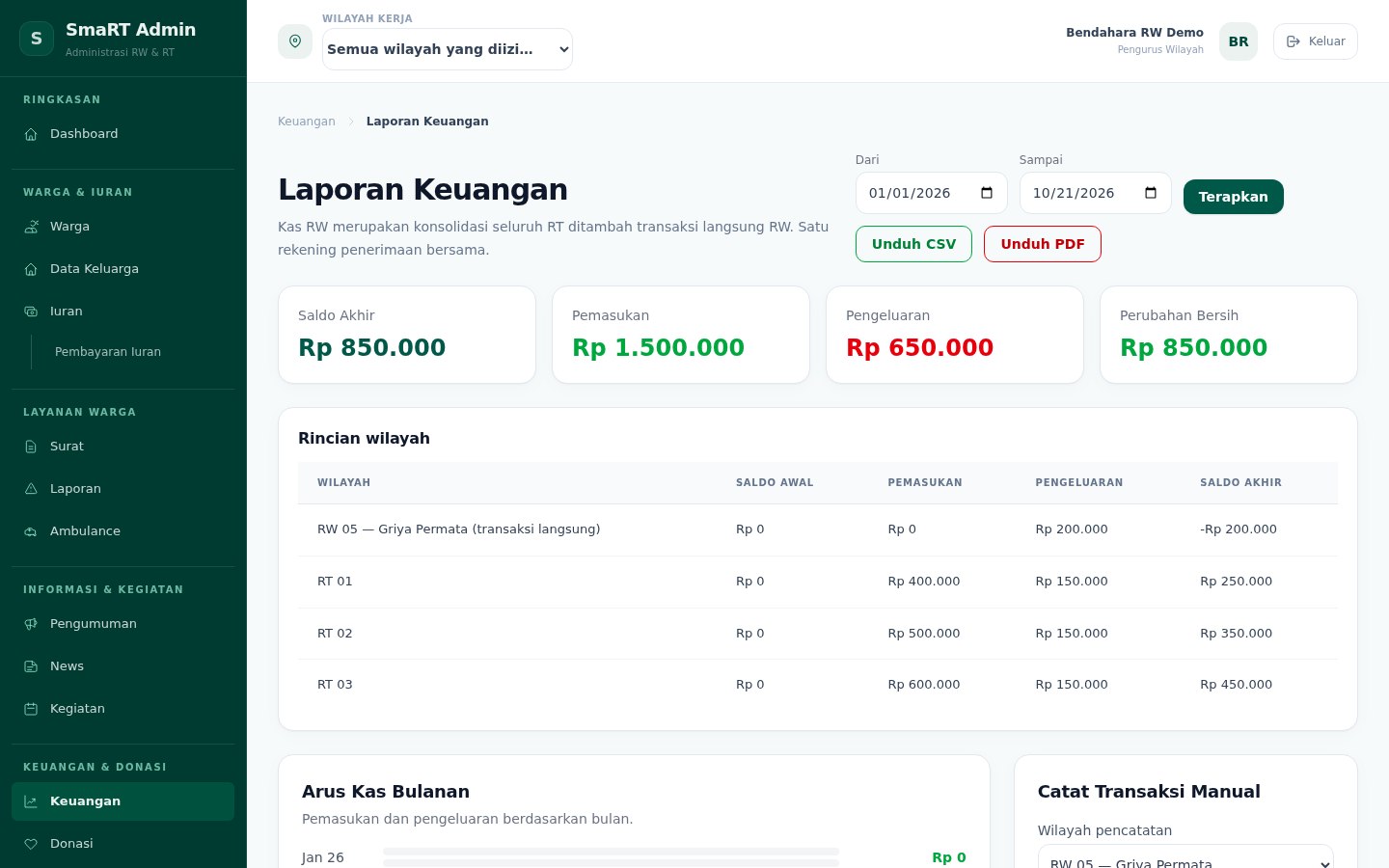Click the Keuangan chart icon

tap(31, 801)
